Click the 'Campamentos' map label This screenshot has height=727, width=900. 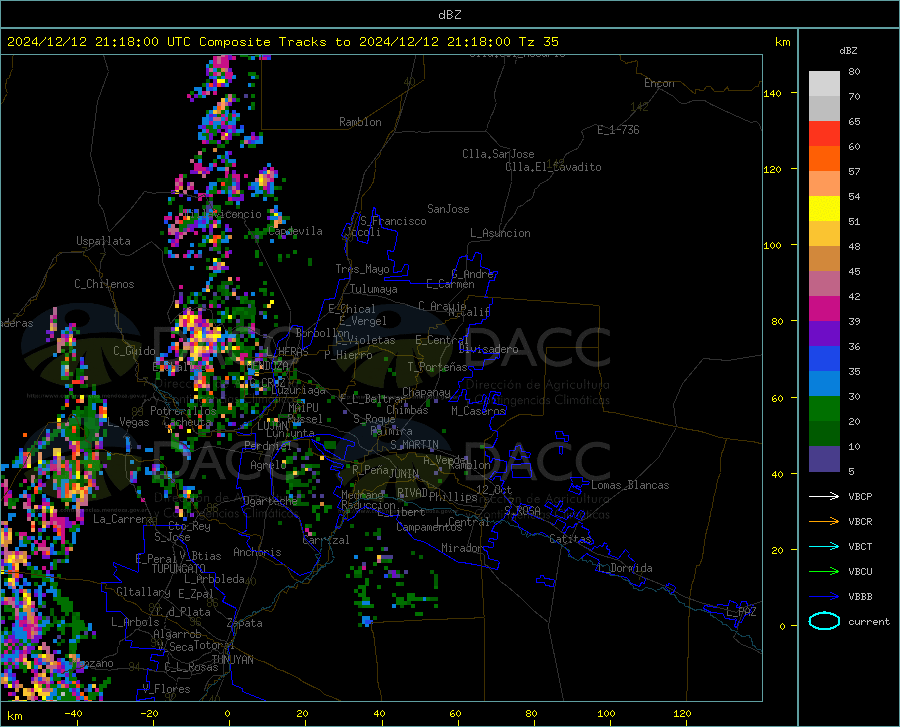429,527
